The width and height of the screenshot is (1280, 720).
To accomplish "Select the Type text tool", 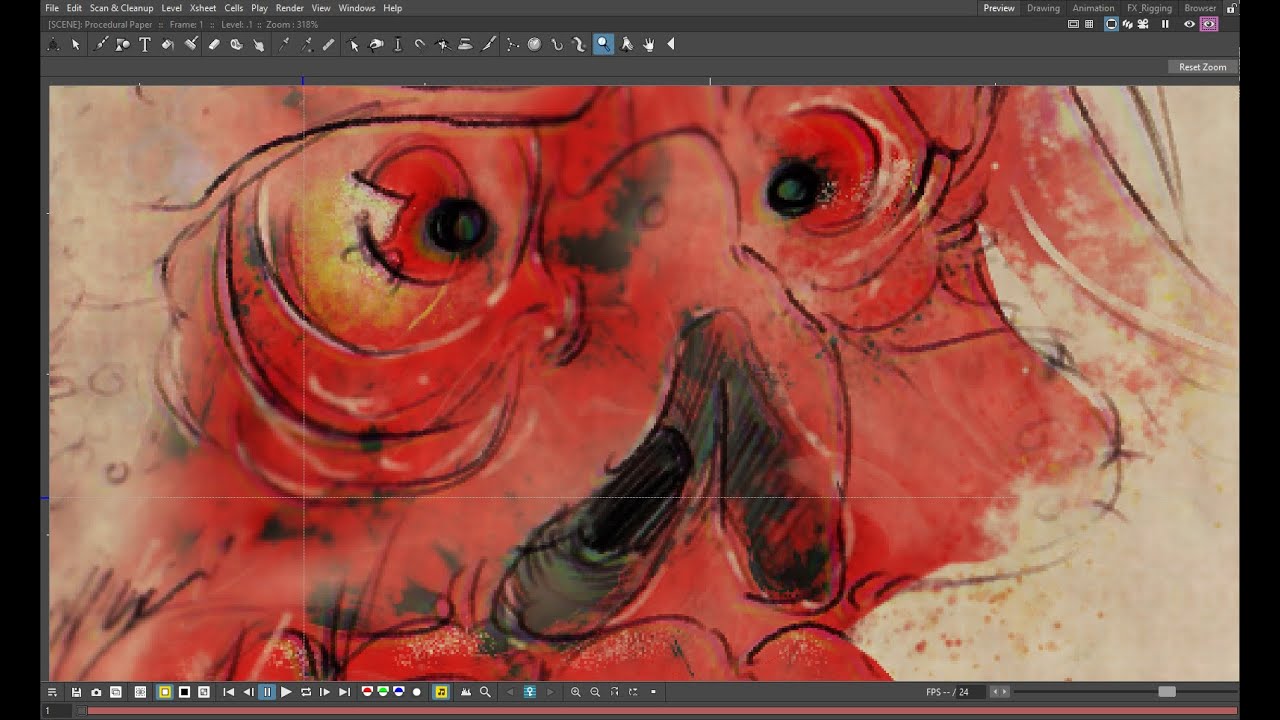I will click(x=145, y=44).
